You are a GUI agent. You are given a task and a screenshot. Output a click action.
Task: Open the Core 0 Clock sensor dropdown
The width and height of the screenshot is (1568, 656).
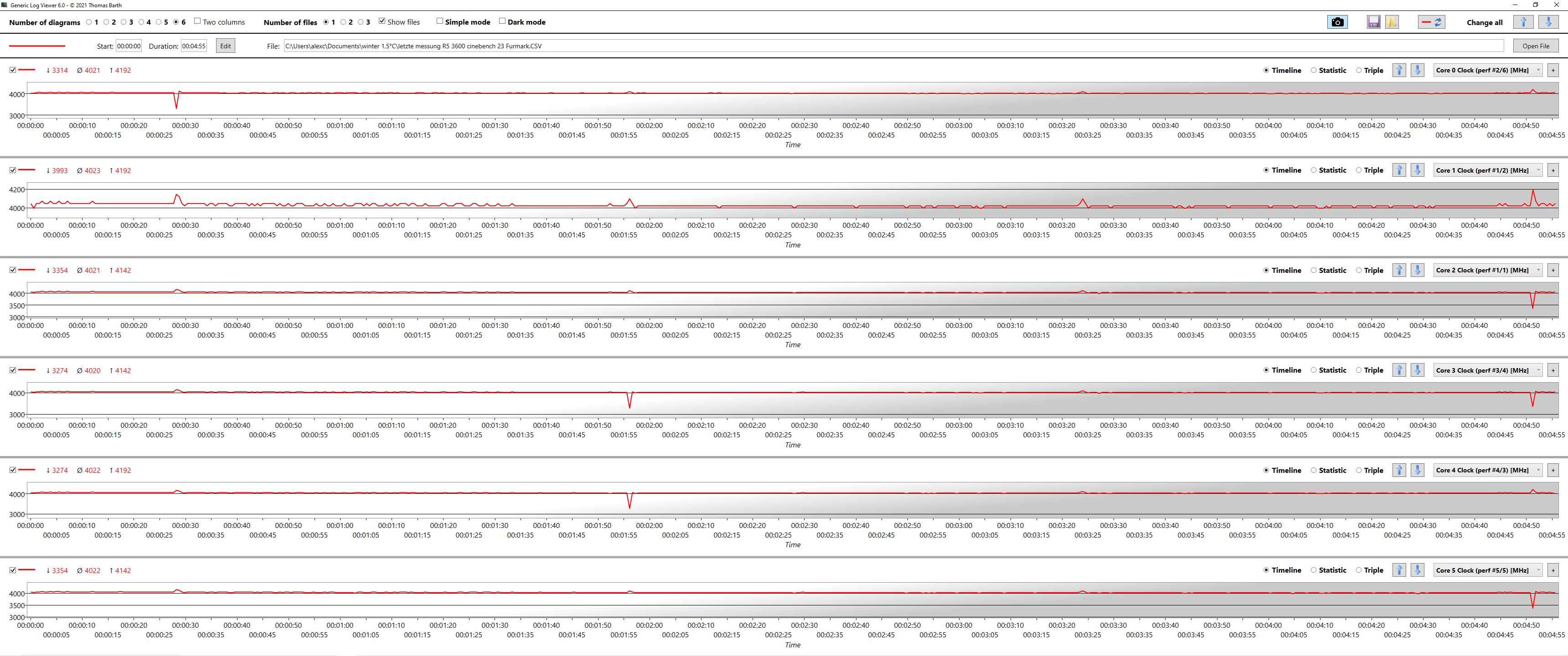click(x=1487, y=70)
